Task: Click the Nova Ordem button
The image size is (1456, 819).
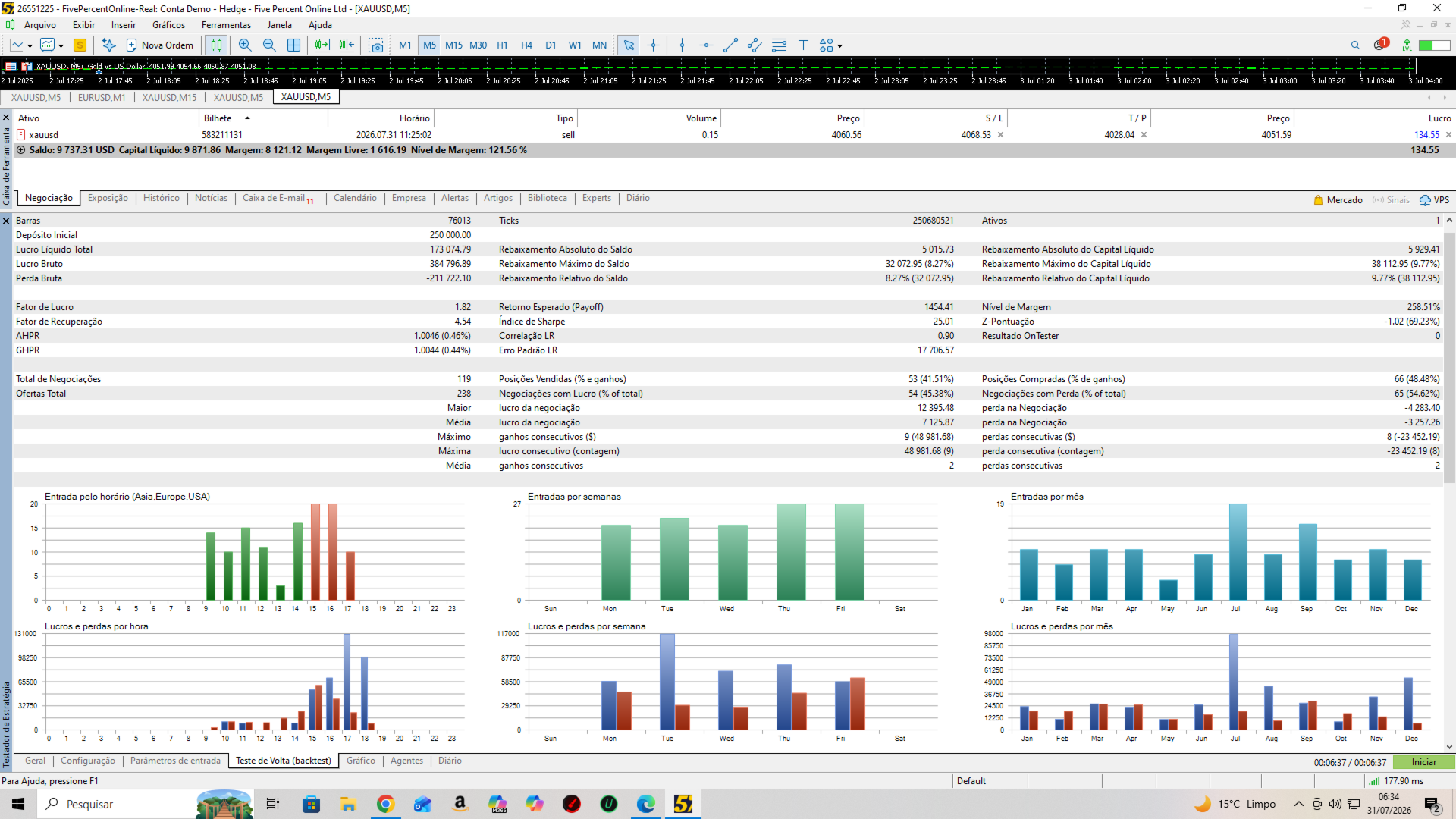Action: coord(160,45)
